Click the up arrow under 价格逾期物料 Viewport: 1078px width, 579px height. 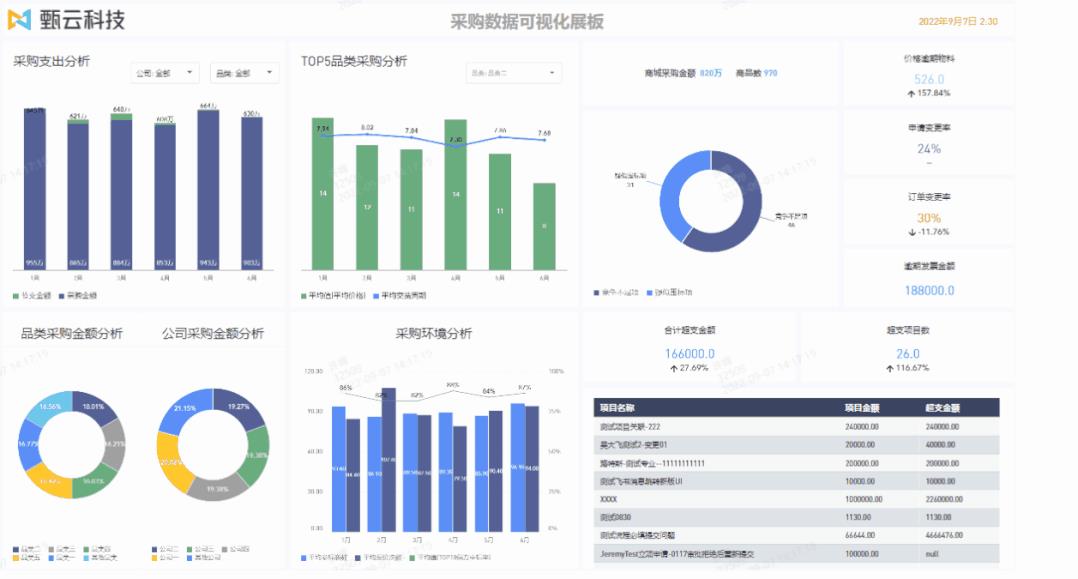click(911, 93)
